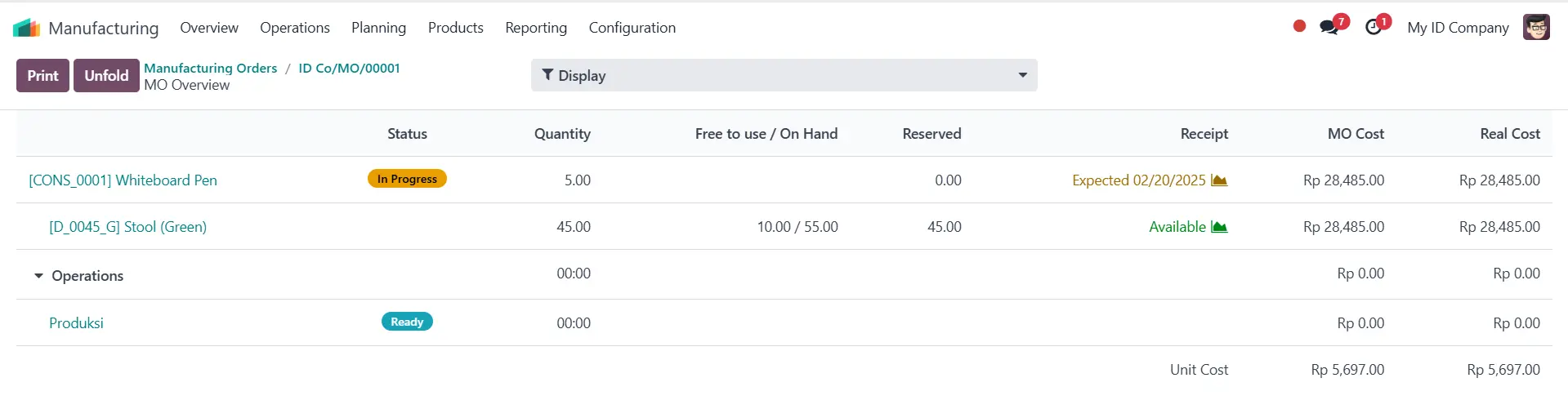Screen dimensions: 1568x409
Task: Open the user avatar menu
Action: click(x=1536, y=27)
